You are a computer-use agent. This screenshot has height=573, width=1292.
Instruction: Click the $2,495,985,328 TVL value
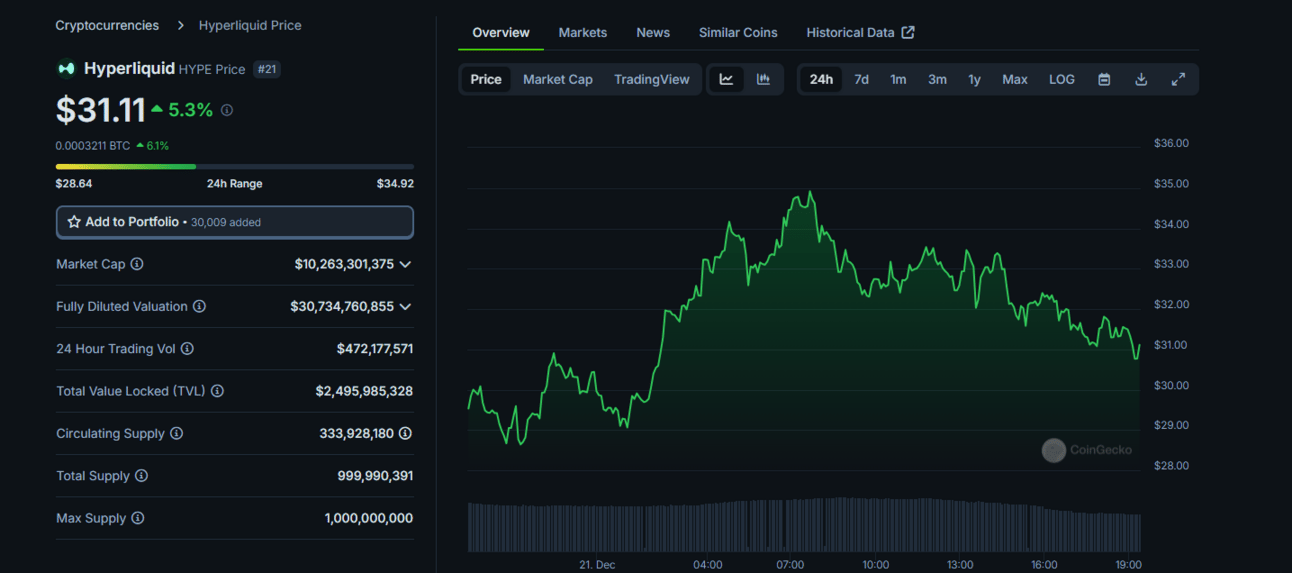pyautogui.click(x=364, y=391)
